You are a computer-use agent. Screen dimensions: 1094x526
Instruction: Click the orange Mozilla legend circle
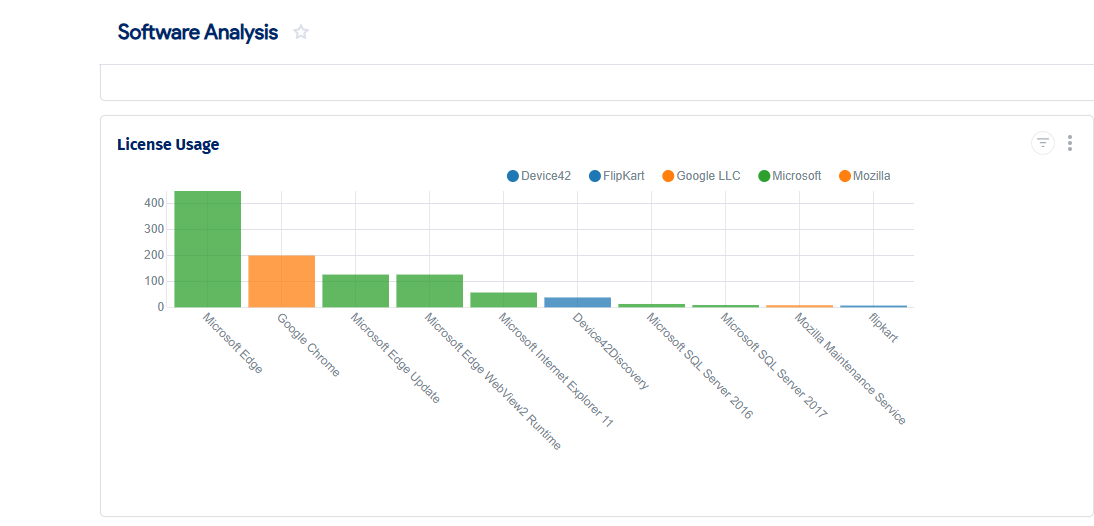[x=845, y=176]
